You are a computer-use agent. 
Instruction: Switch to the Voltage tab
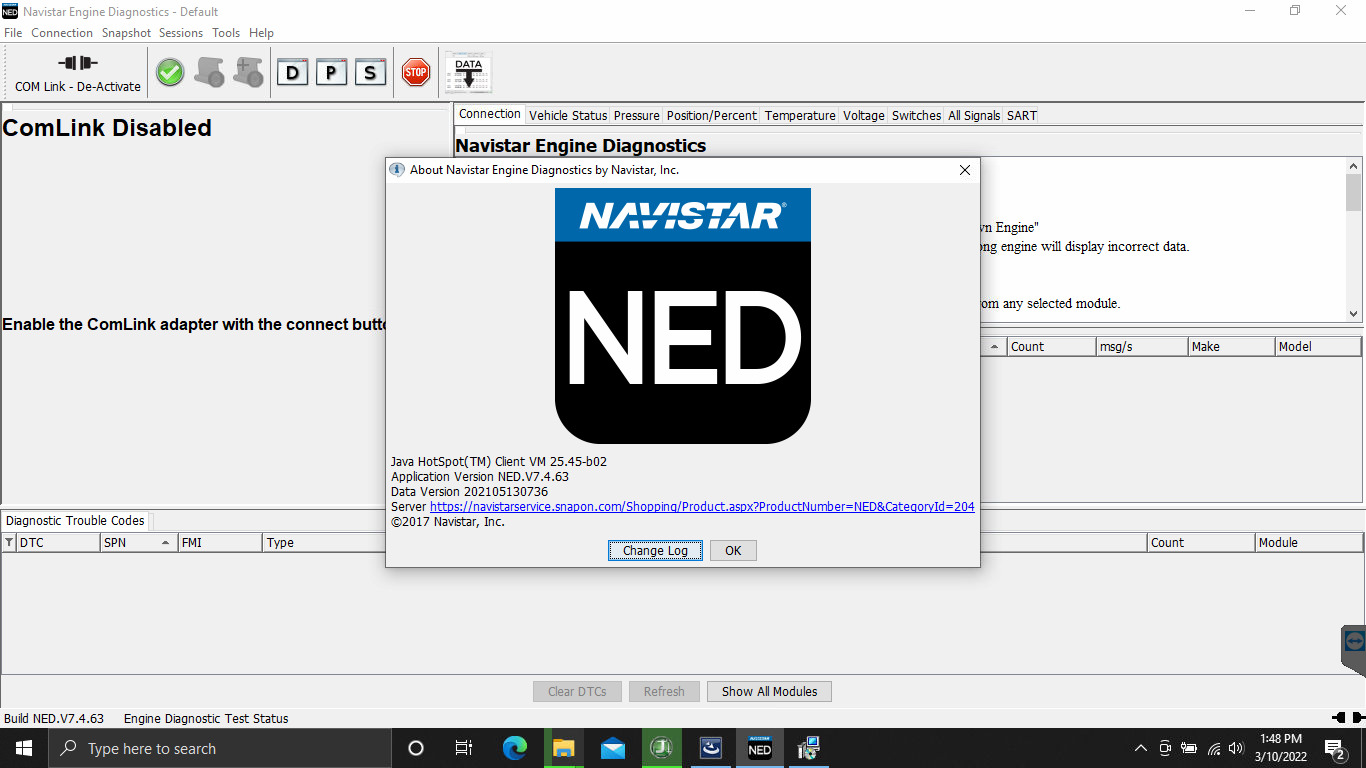pos(864,116)
